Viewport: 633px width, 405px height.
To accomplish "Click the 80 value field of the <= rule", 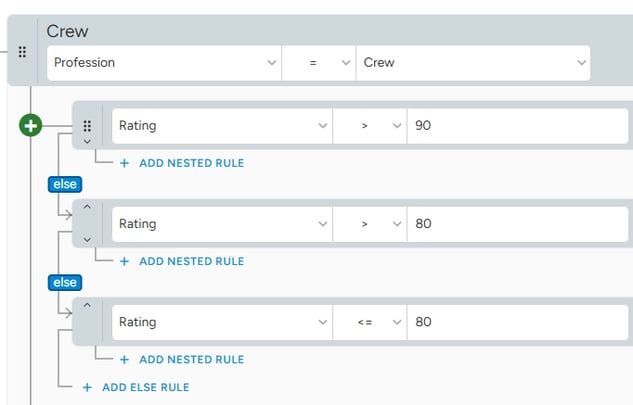I will coord(520,322).
